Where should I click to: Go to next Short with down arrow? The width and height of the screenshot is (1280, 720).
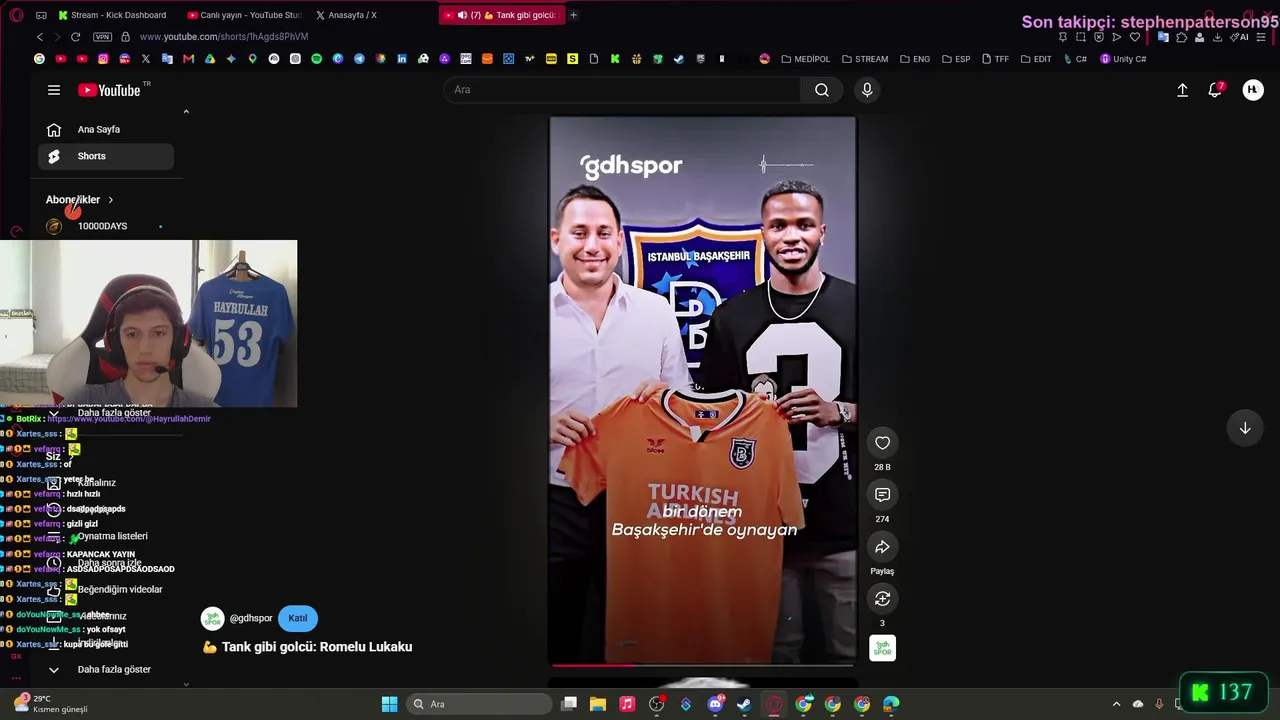click(x=1245, y=428)
